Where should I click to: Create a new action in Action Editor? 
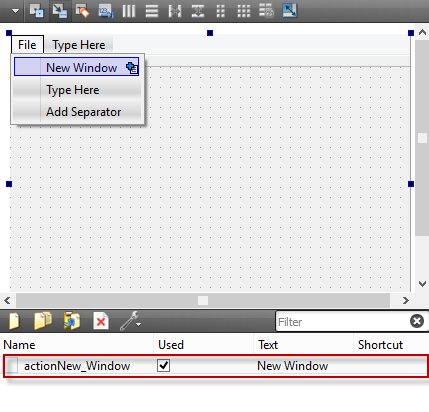tap(14, 321)
